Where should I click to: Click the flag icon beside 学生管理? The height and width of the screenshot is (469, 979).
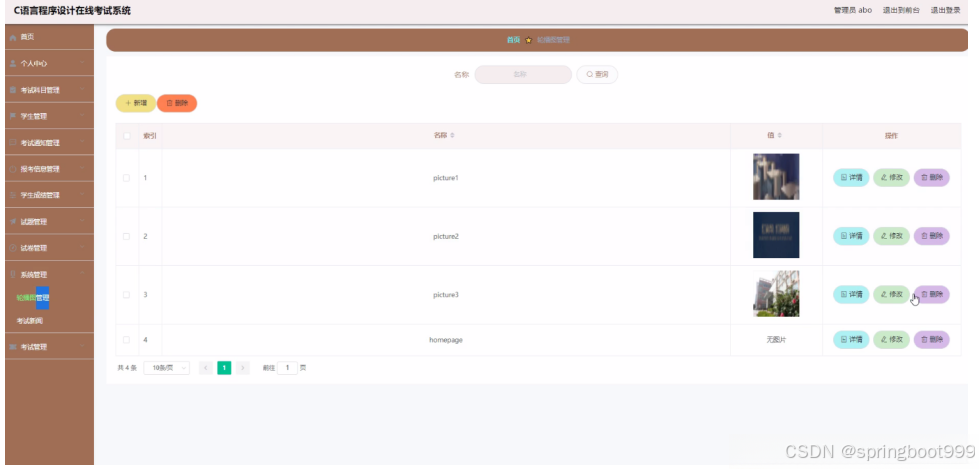pyautogui.click(x=12, y=117)
